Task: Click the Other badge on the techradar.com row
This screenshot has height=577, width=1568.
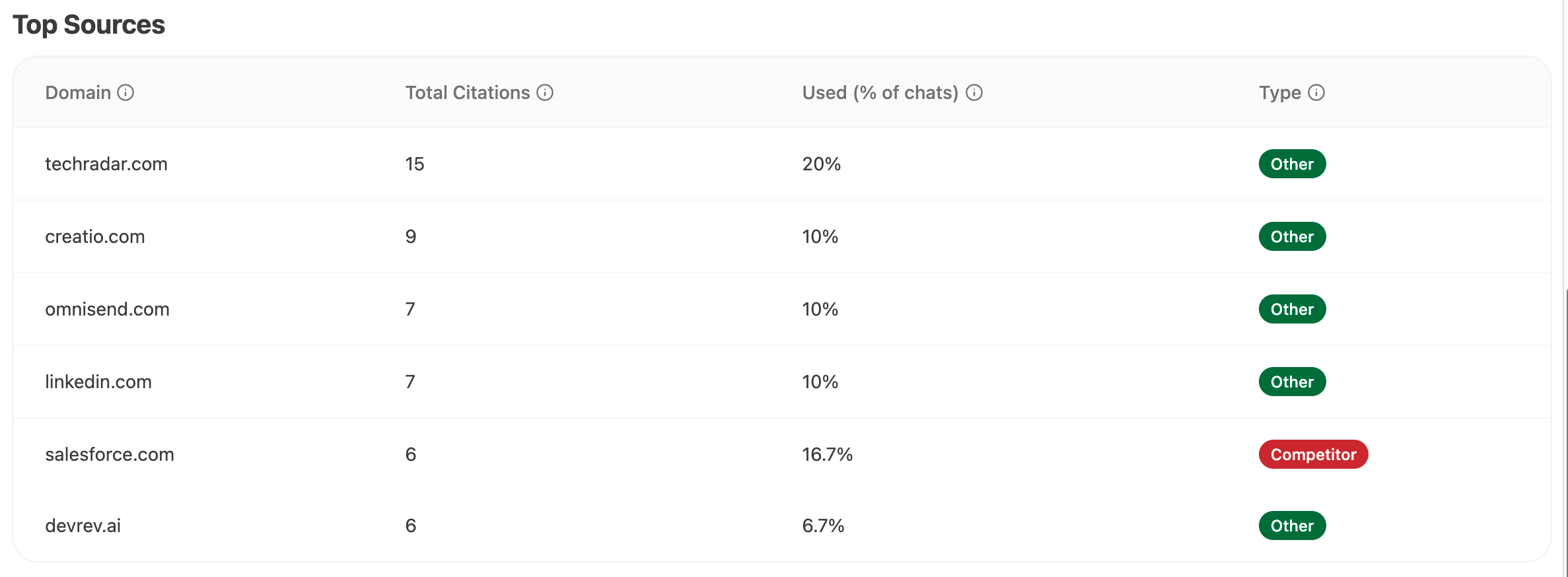Action: pyautogui.click(x=1292, y=164)
